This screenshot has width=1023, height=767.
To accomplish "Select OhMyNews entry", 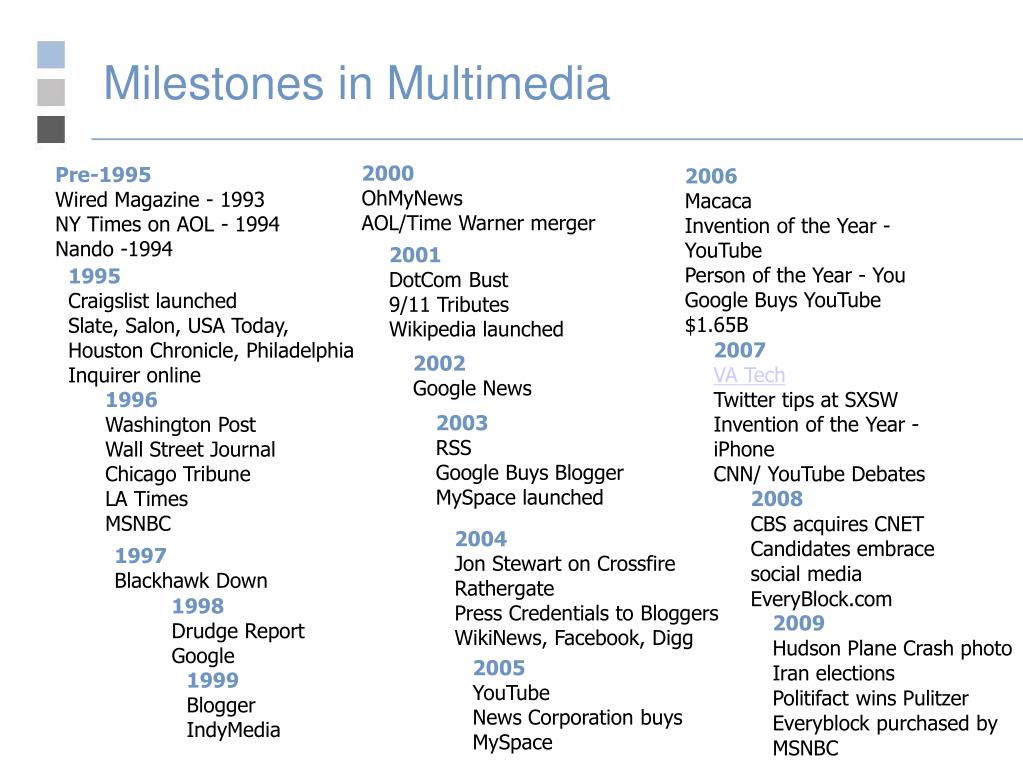I will click(x=412, y=198).
